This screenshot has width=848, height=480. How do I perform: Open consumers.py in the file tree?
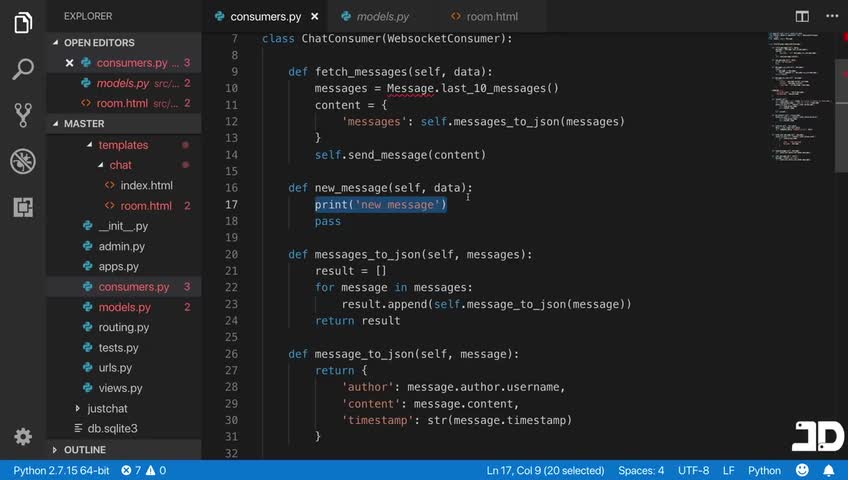pos(123,286)
